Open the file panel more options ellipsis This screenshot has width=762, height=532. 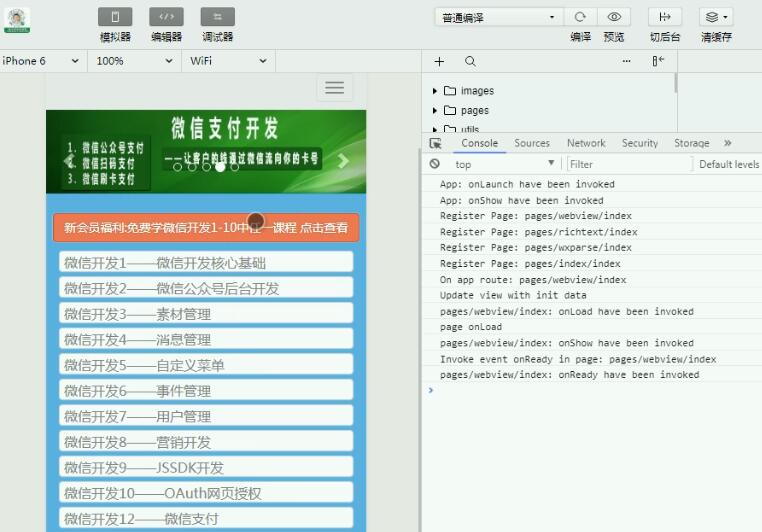[x=626, y=61]
